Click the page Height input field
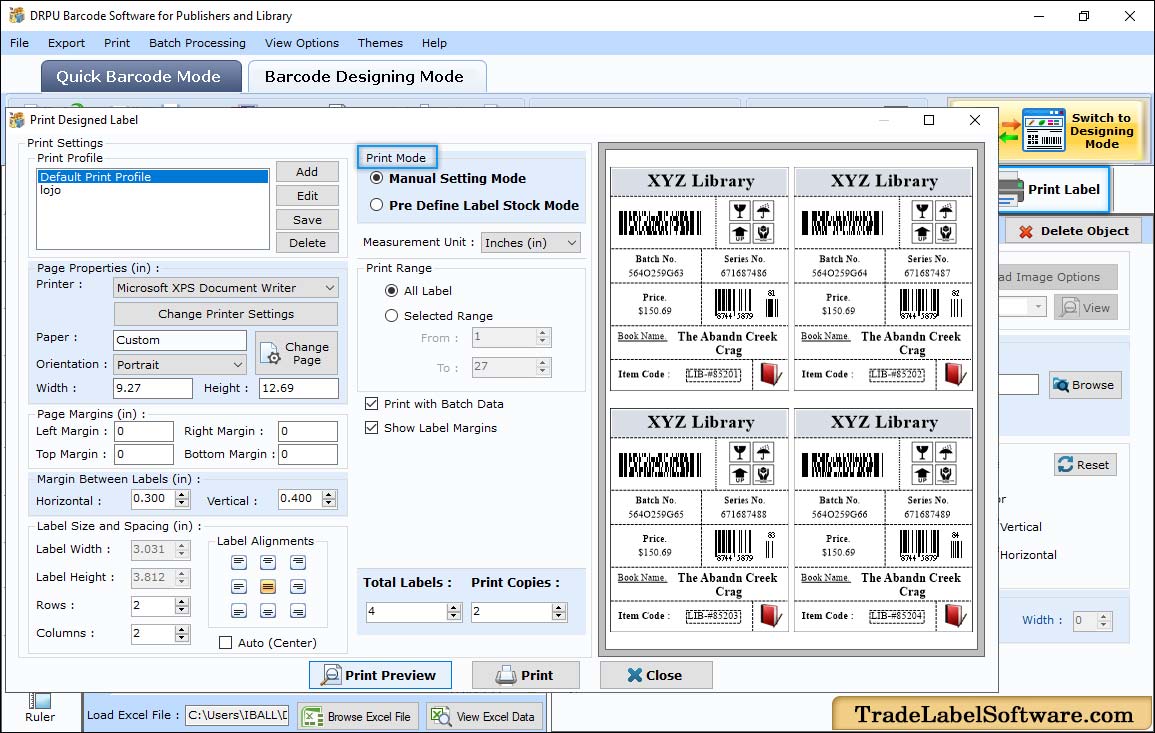 [x=299, y=388]
